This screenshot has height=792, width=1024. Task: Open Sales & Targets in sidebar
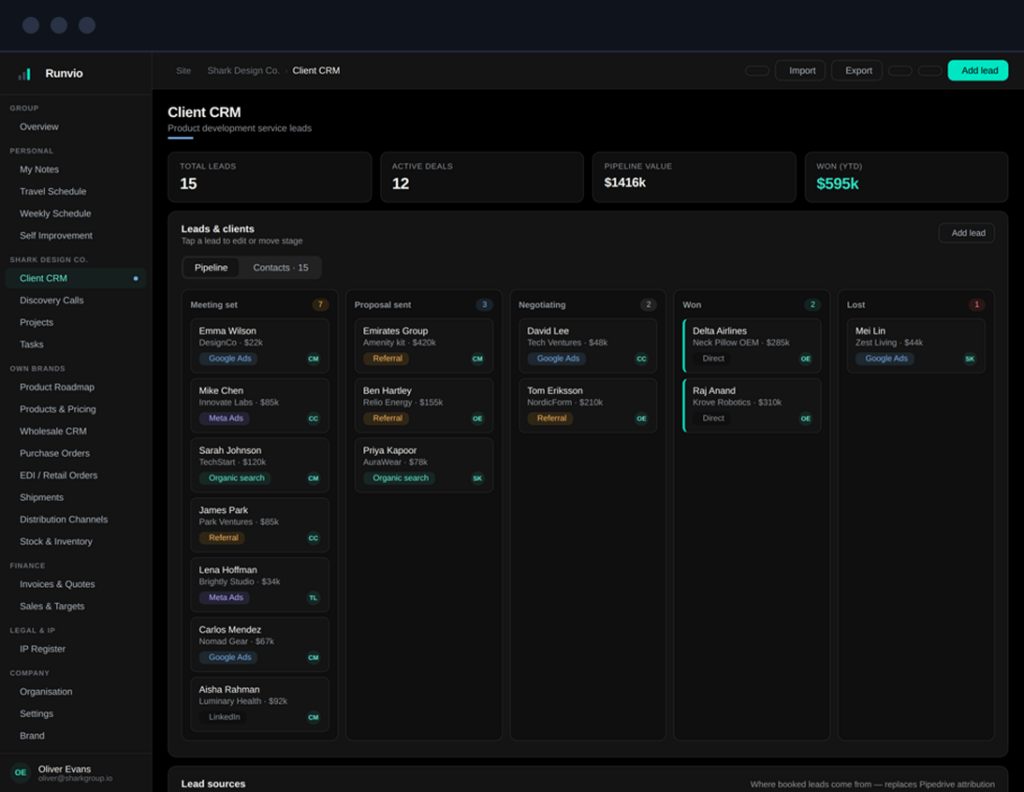[76, 607]
